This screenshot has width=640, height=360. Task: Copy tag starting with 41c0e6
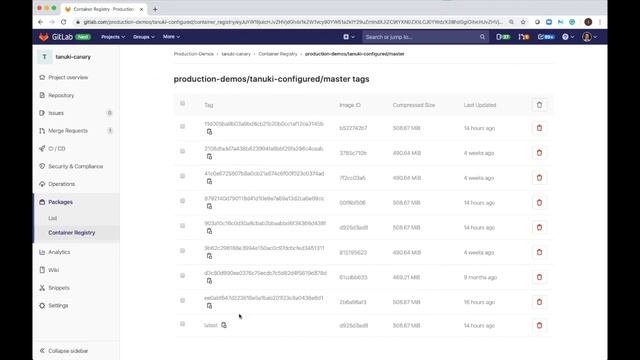(209, 182)
